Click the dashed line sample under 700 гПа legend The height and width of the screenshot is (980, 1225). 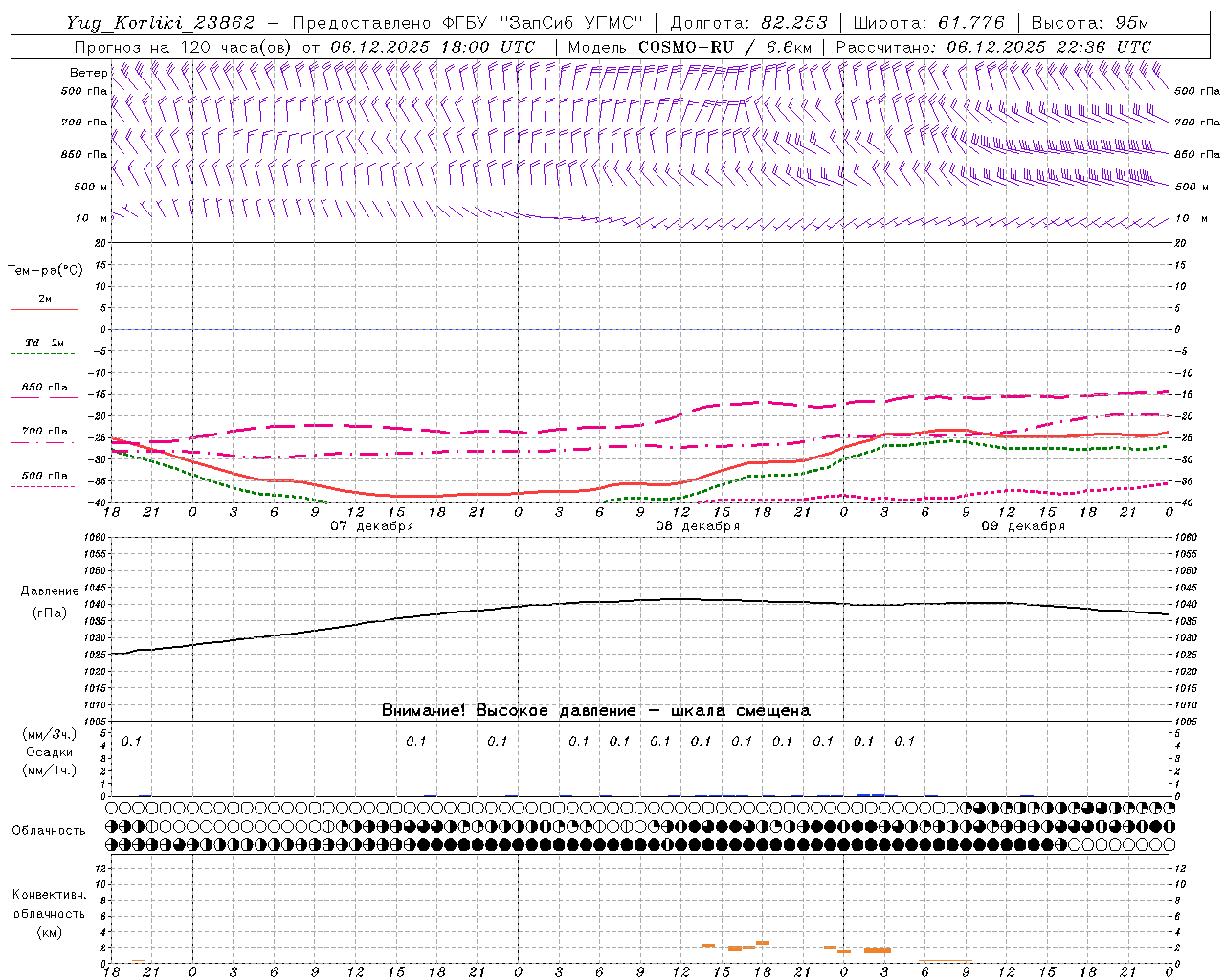coord(42,442)
